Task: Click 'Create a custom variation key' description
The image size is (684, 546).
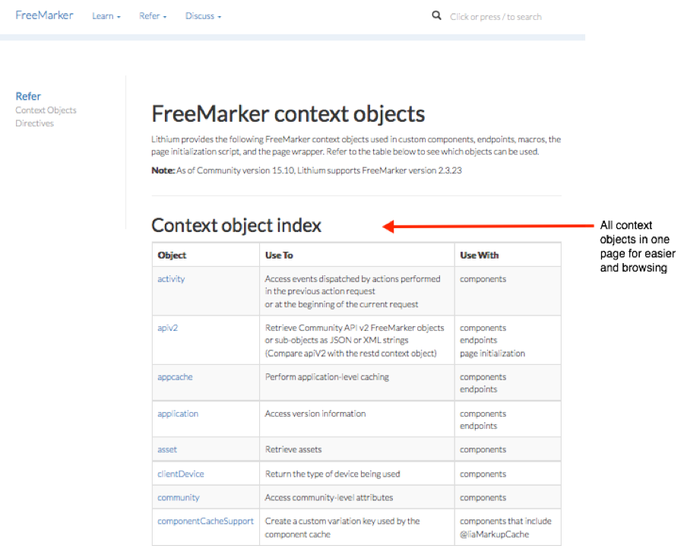Action: 342,528
